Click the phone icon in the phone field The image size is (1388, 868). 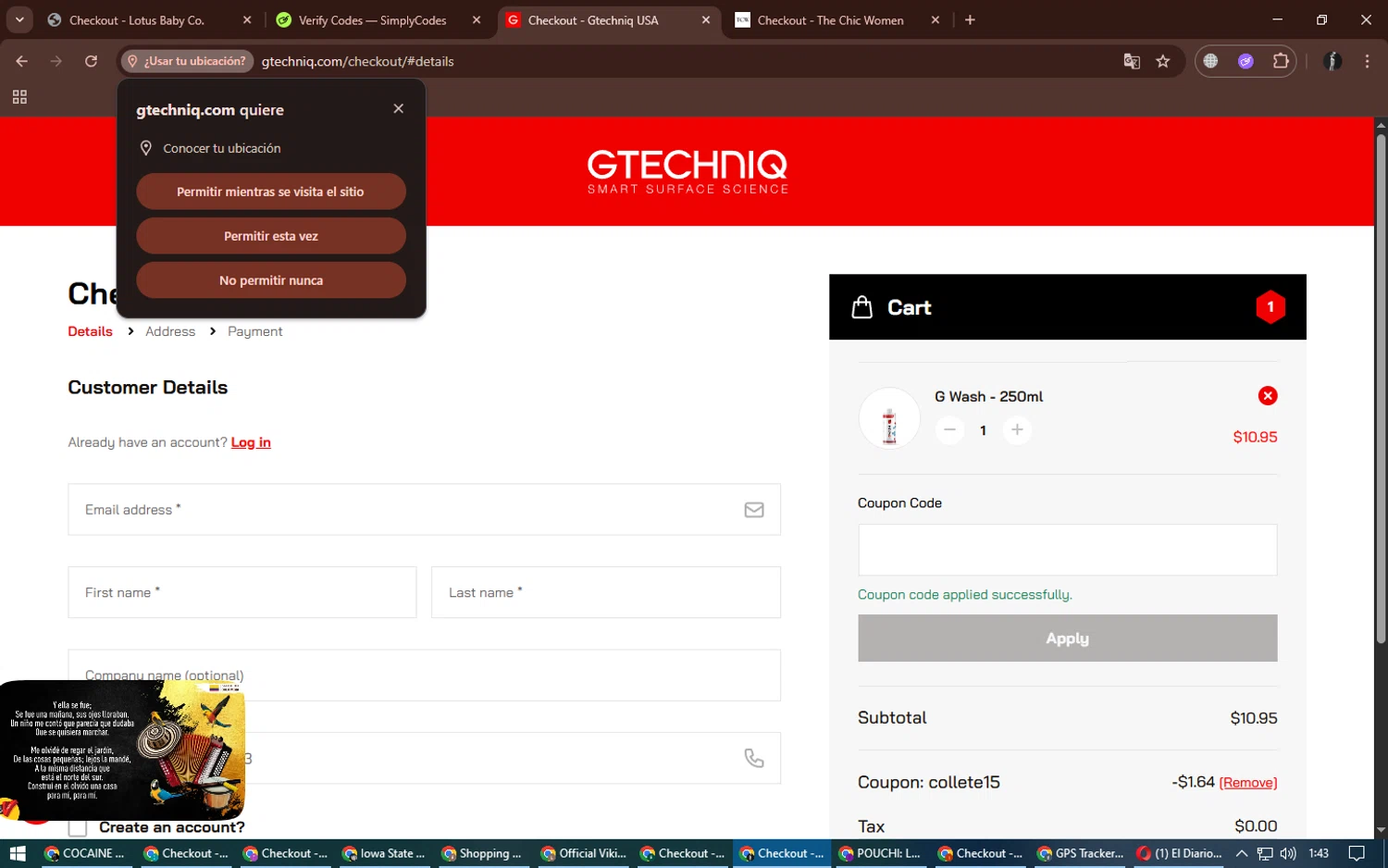tap(754, 758)
